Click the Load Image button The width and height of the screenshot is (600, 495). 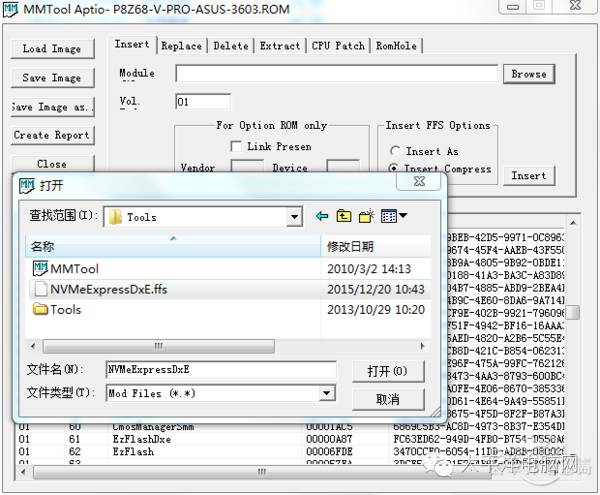(x=52, y=48)
